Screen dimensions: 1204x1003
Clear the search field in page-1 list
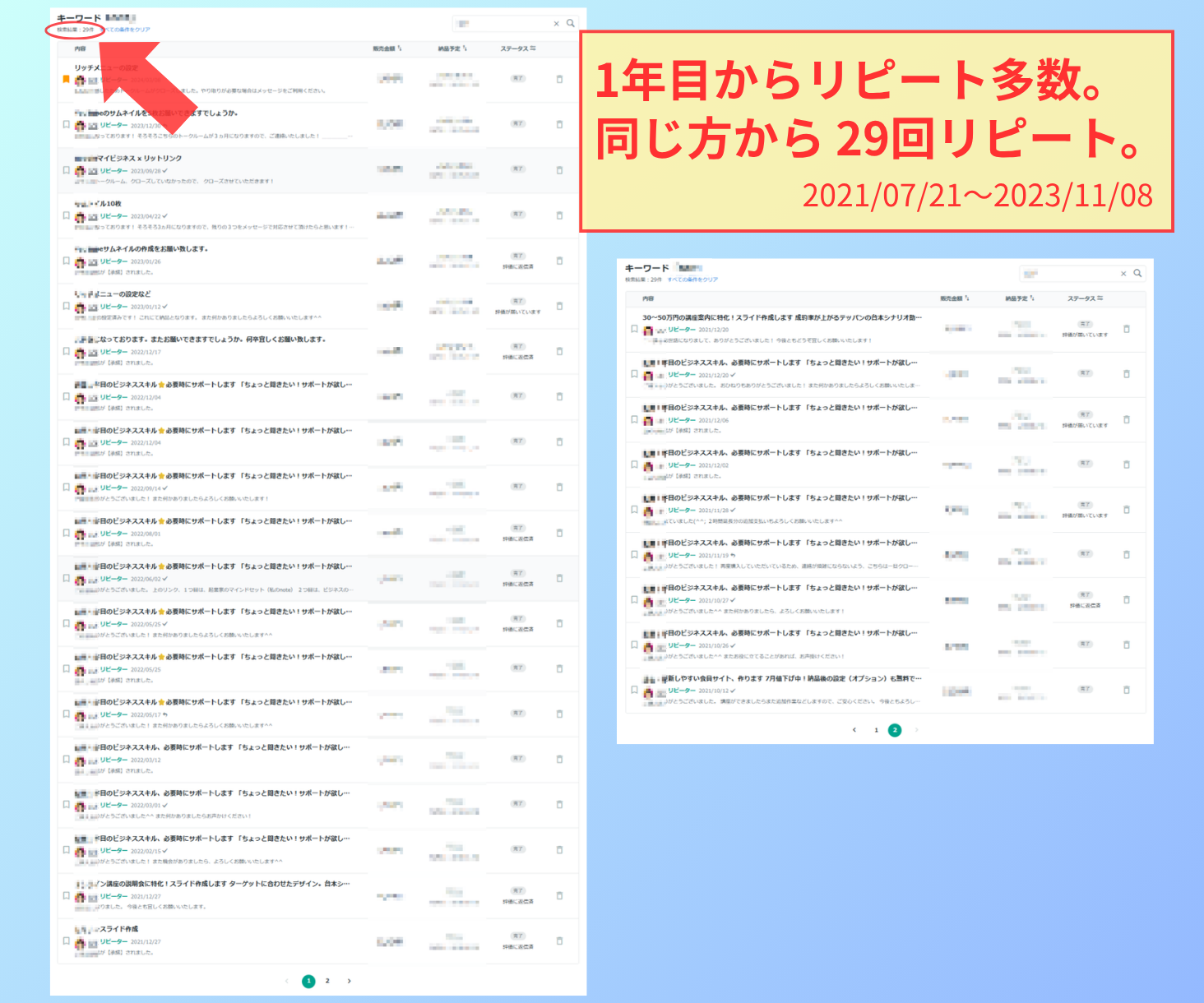pos(557,24)
